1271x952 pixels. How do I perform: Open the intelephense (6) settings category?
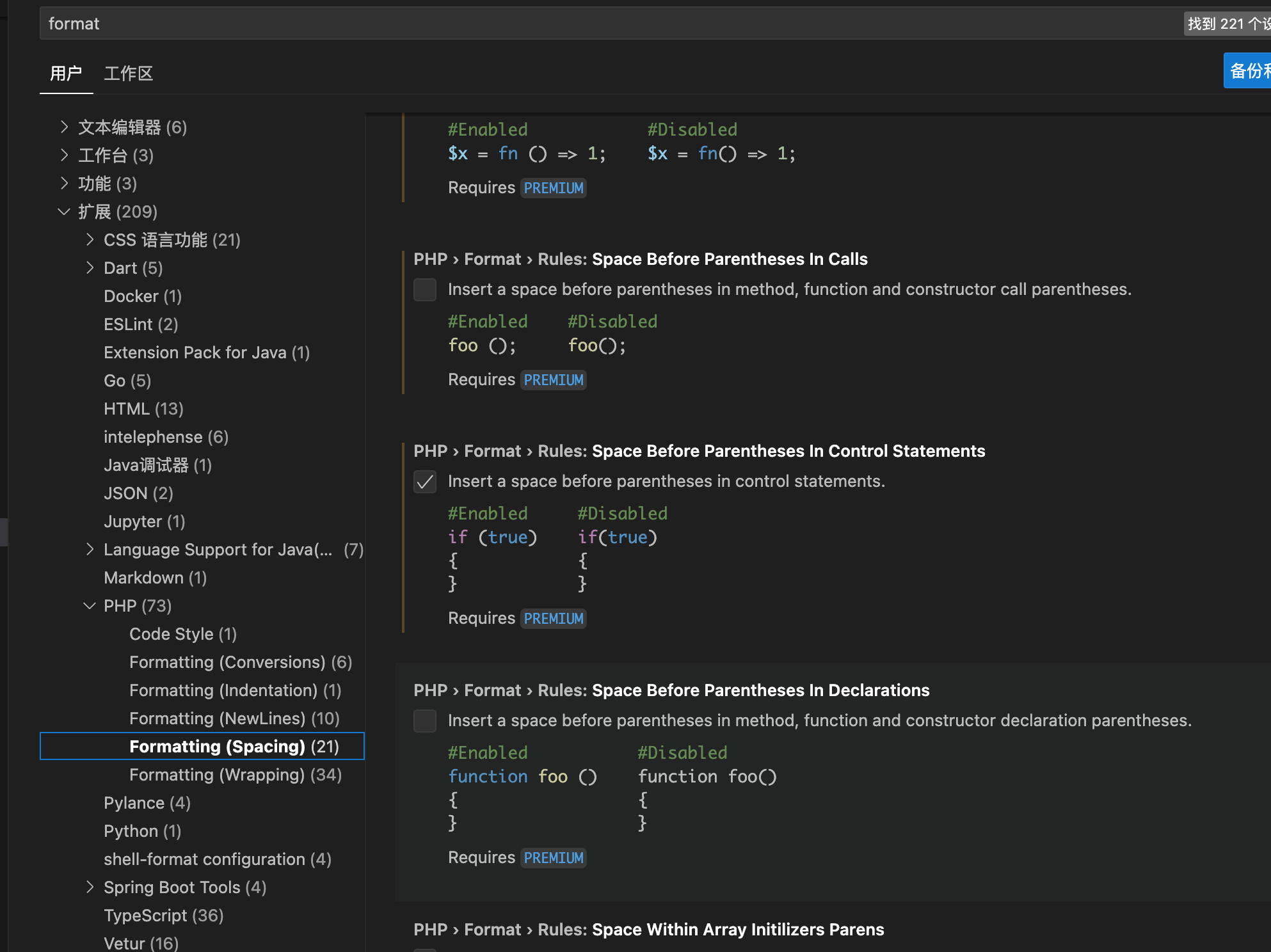(166, 437)
